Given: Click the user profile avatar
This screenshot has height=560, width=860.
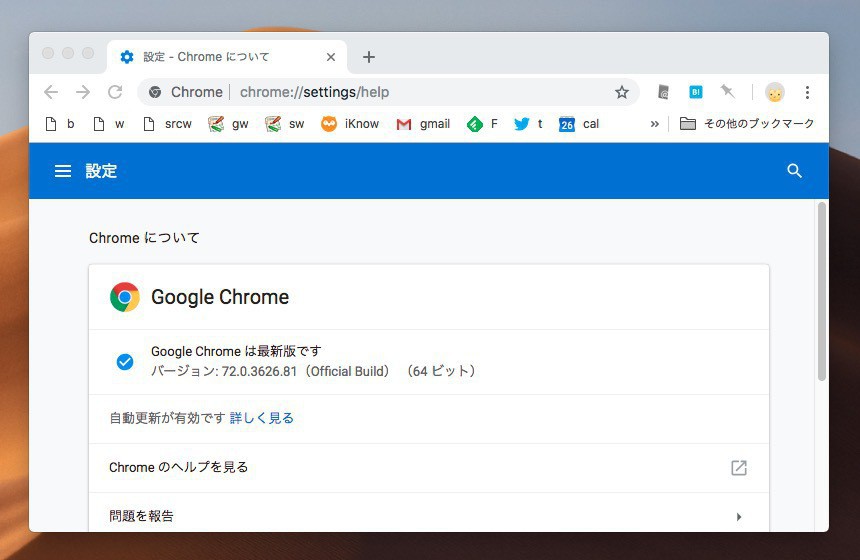Looking at the screenshot, I should click(775, 92).
